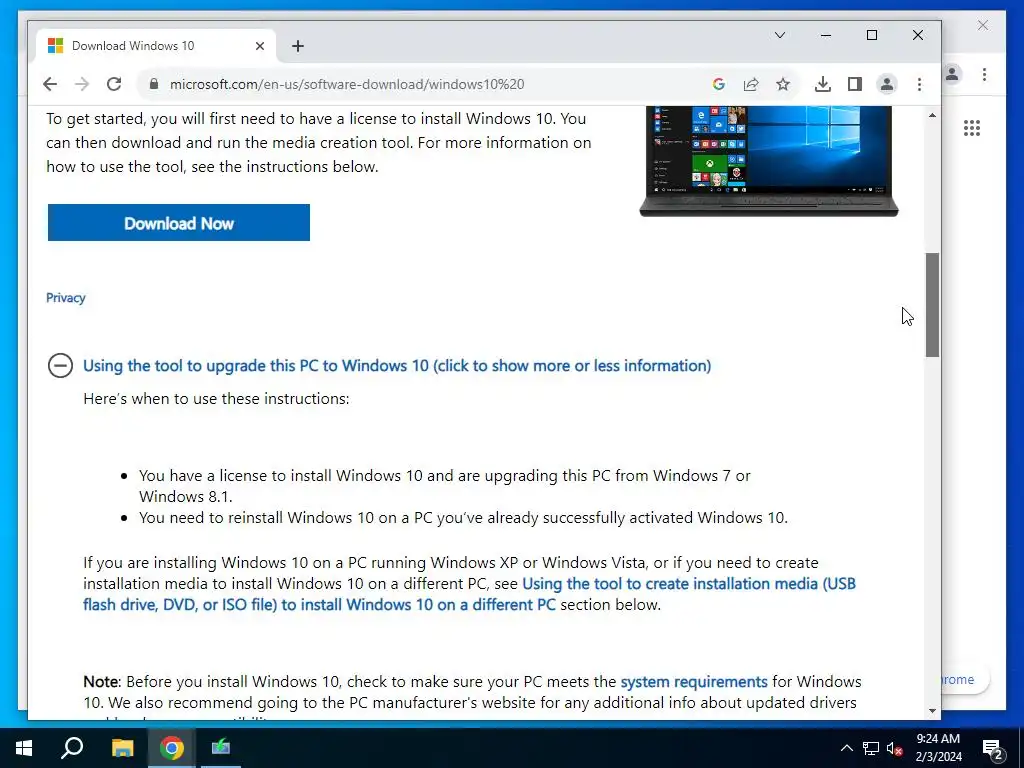Open Chrome downloads icon
1024x768 pixels.
(x=823, y=84)
